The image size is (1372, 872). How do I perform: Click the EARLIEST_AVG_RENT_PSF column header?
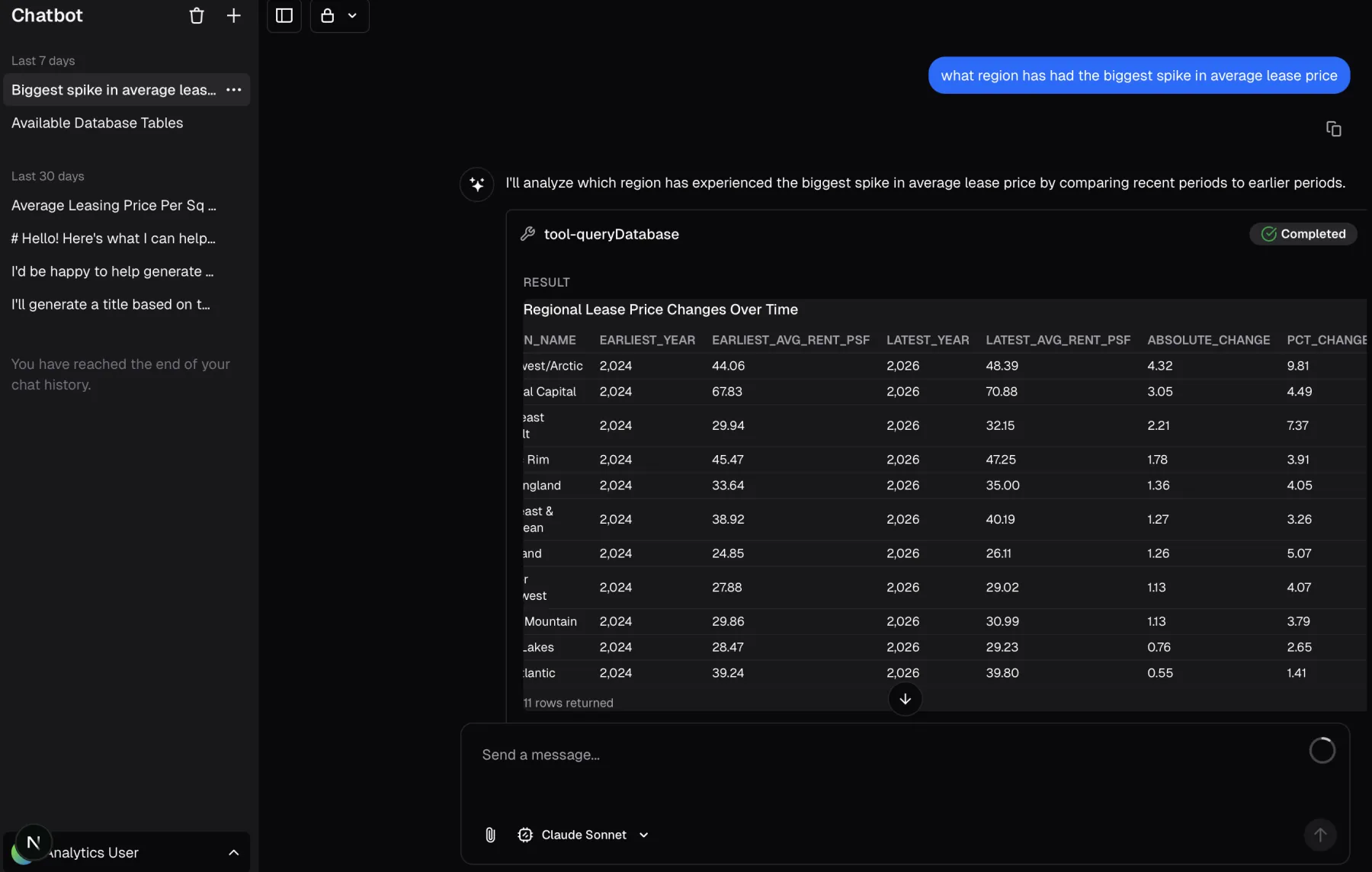790,340
